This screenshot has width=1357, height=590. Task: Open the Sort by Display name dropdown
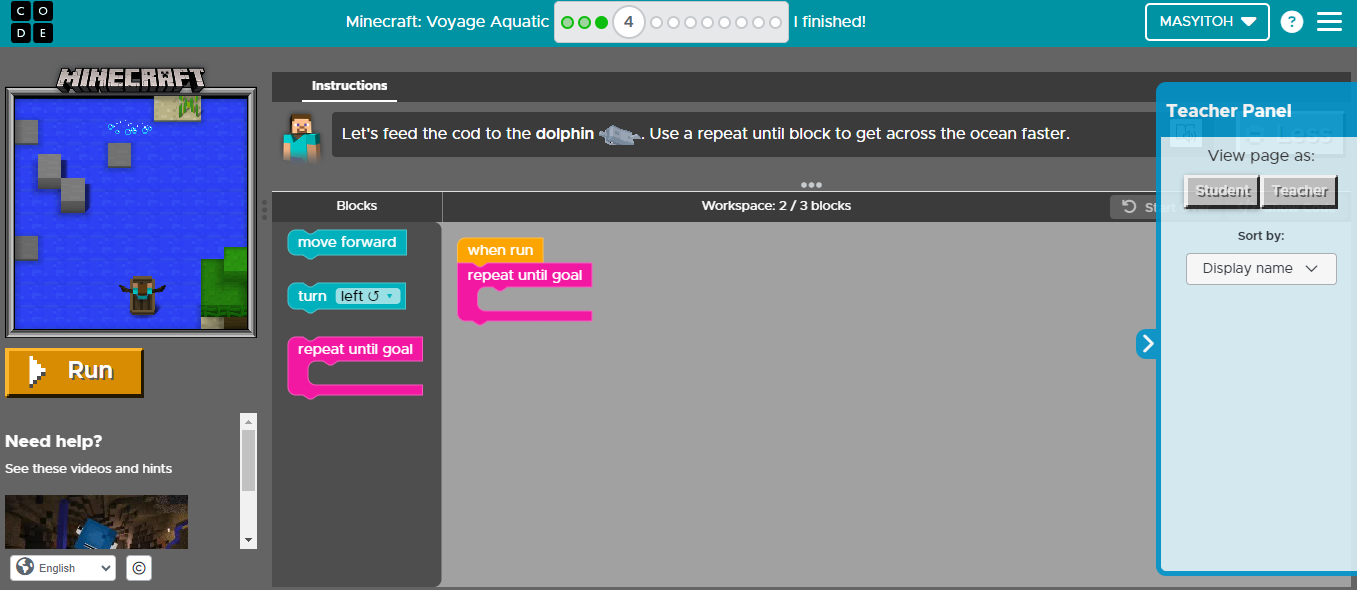coord(1261,268)
